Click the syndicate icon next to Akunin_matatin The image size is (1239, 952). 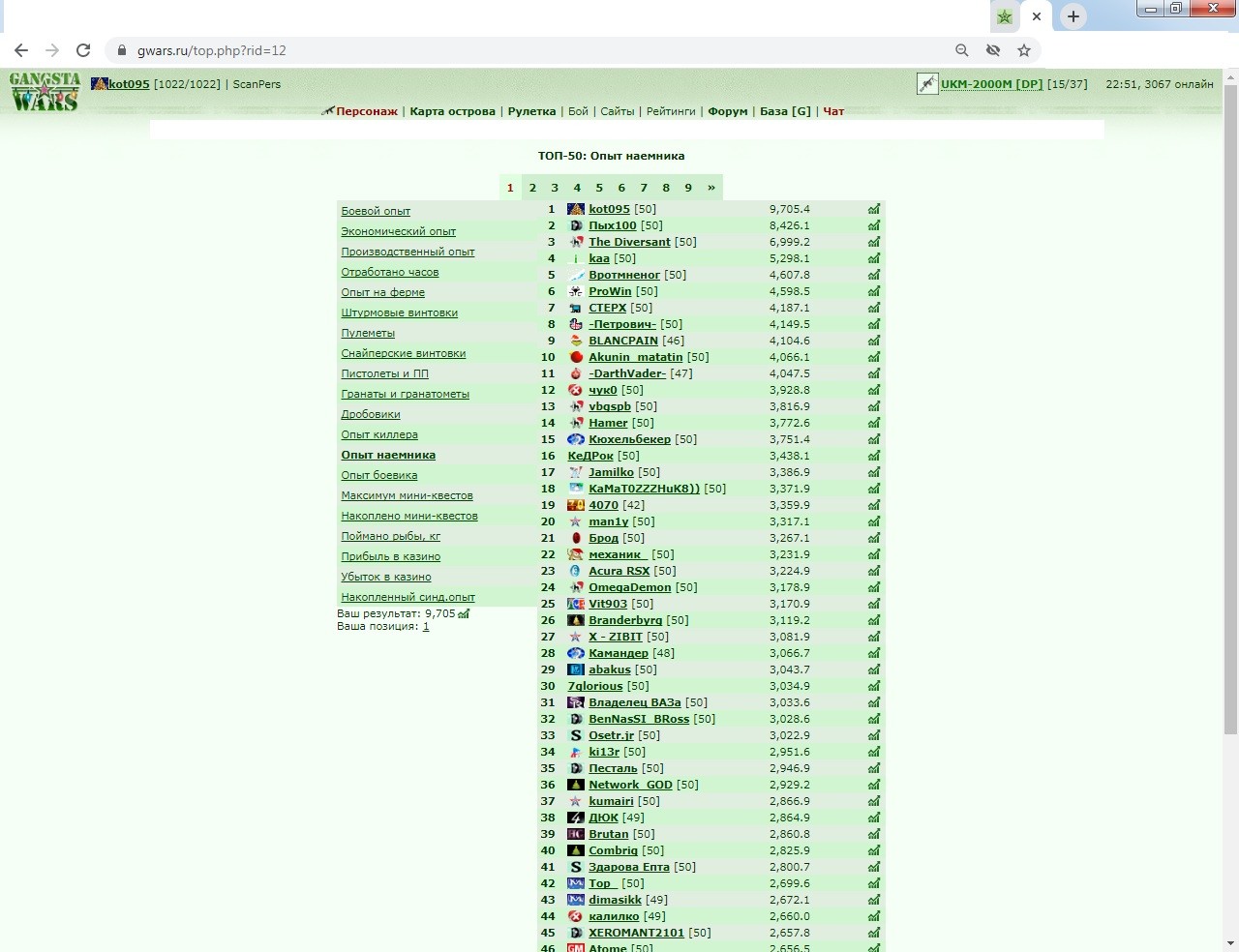[x=576, y=357]
